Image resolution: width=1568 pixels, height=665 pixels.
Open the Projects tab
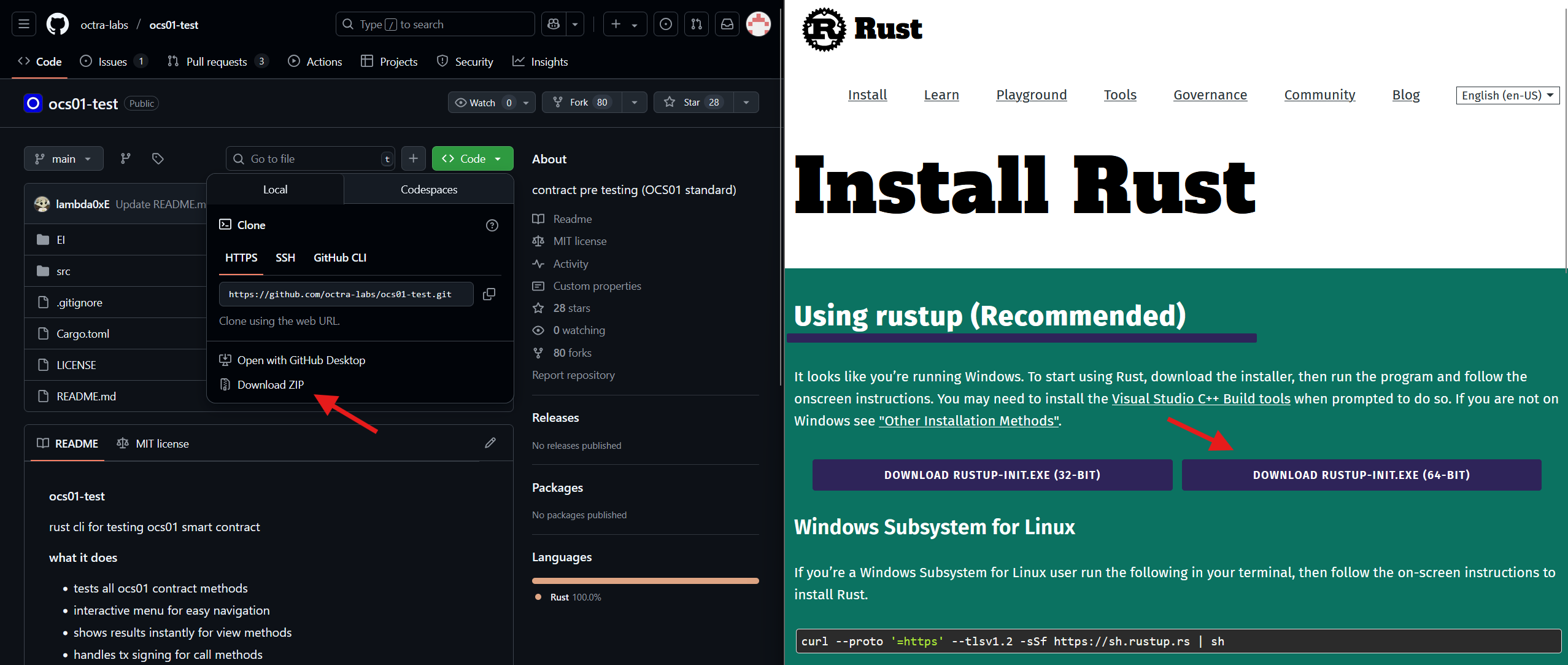tap(390, 61)
